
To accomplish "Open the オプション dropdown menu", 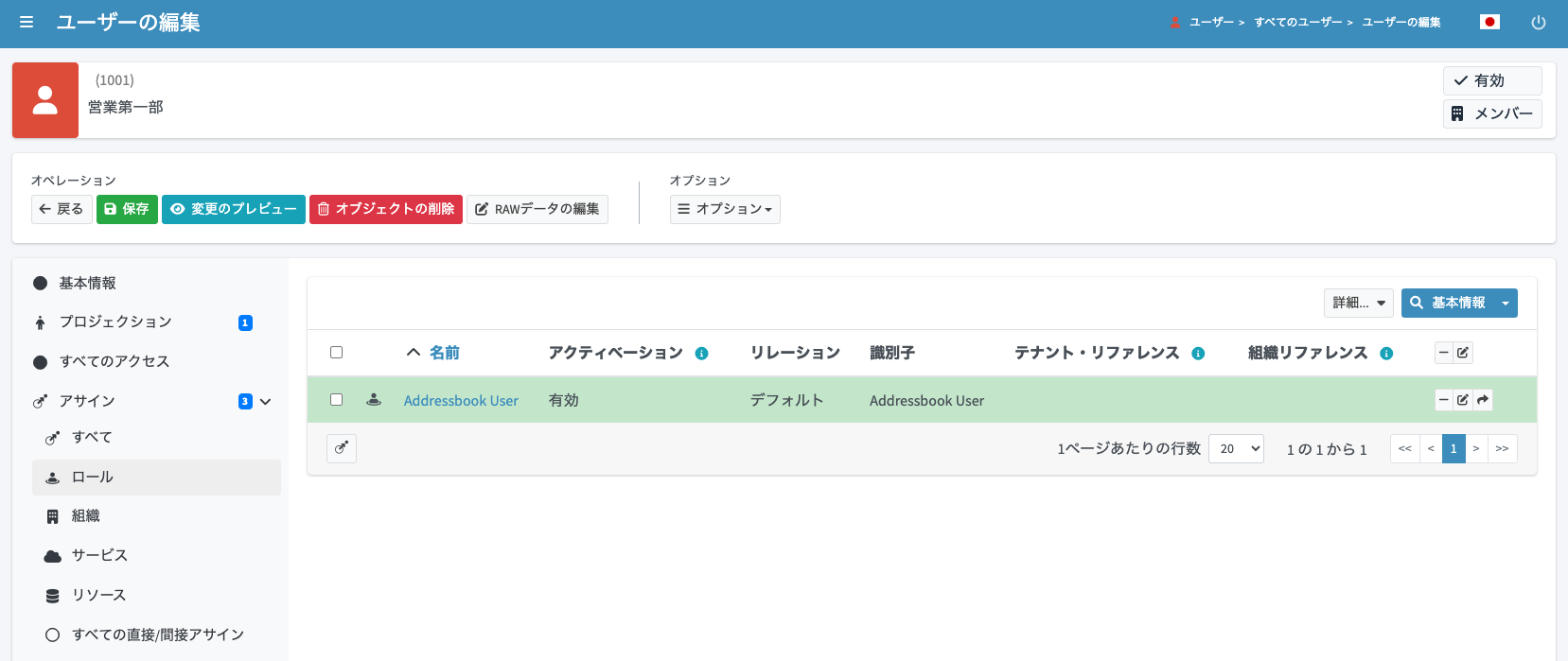I will coord(725,209).
